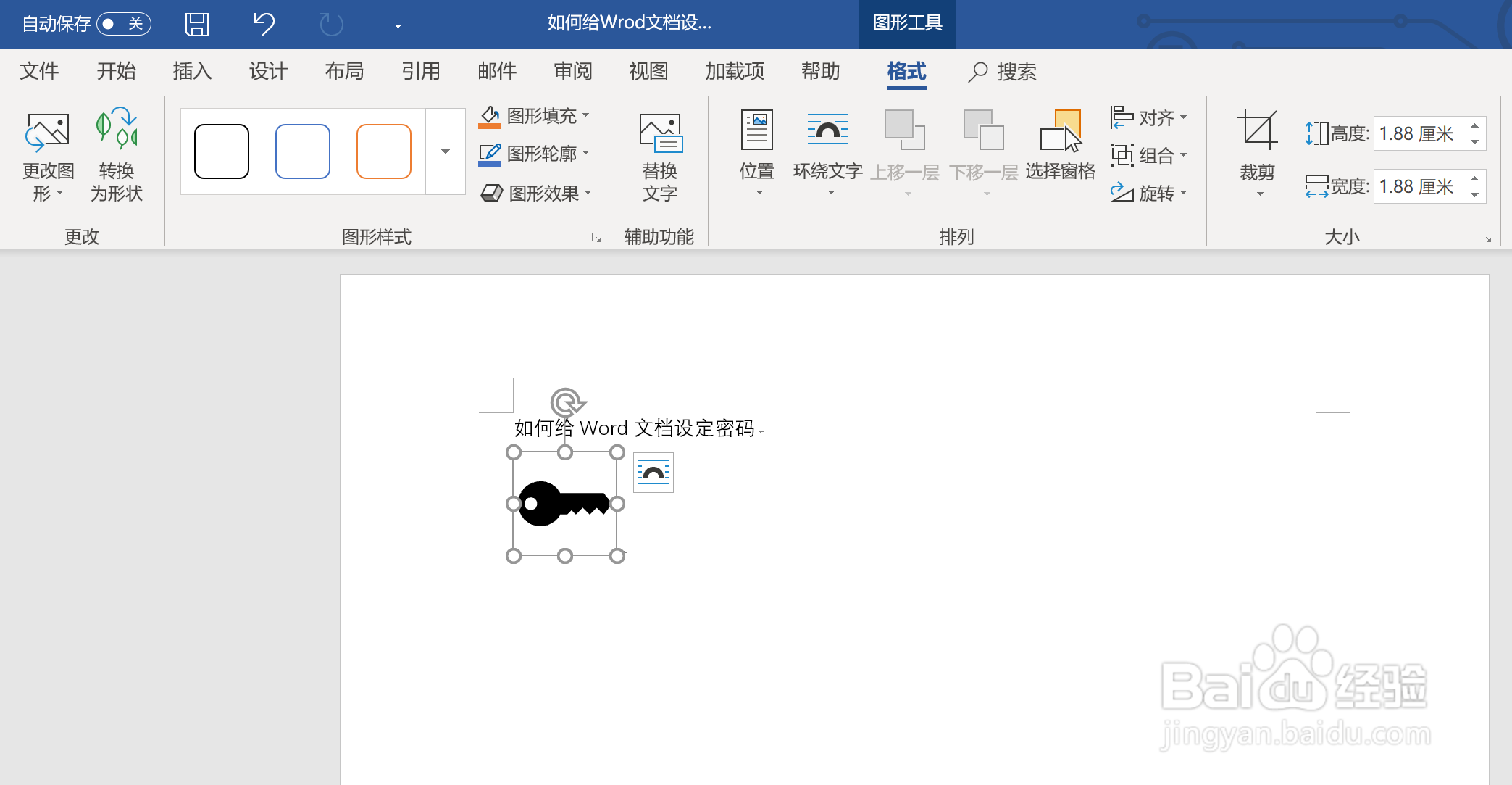
Task: Open the 图形效果 dropdown arrow
Action: 588,193
